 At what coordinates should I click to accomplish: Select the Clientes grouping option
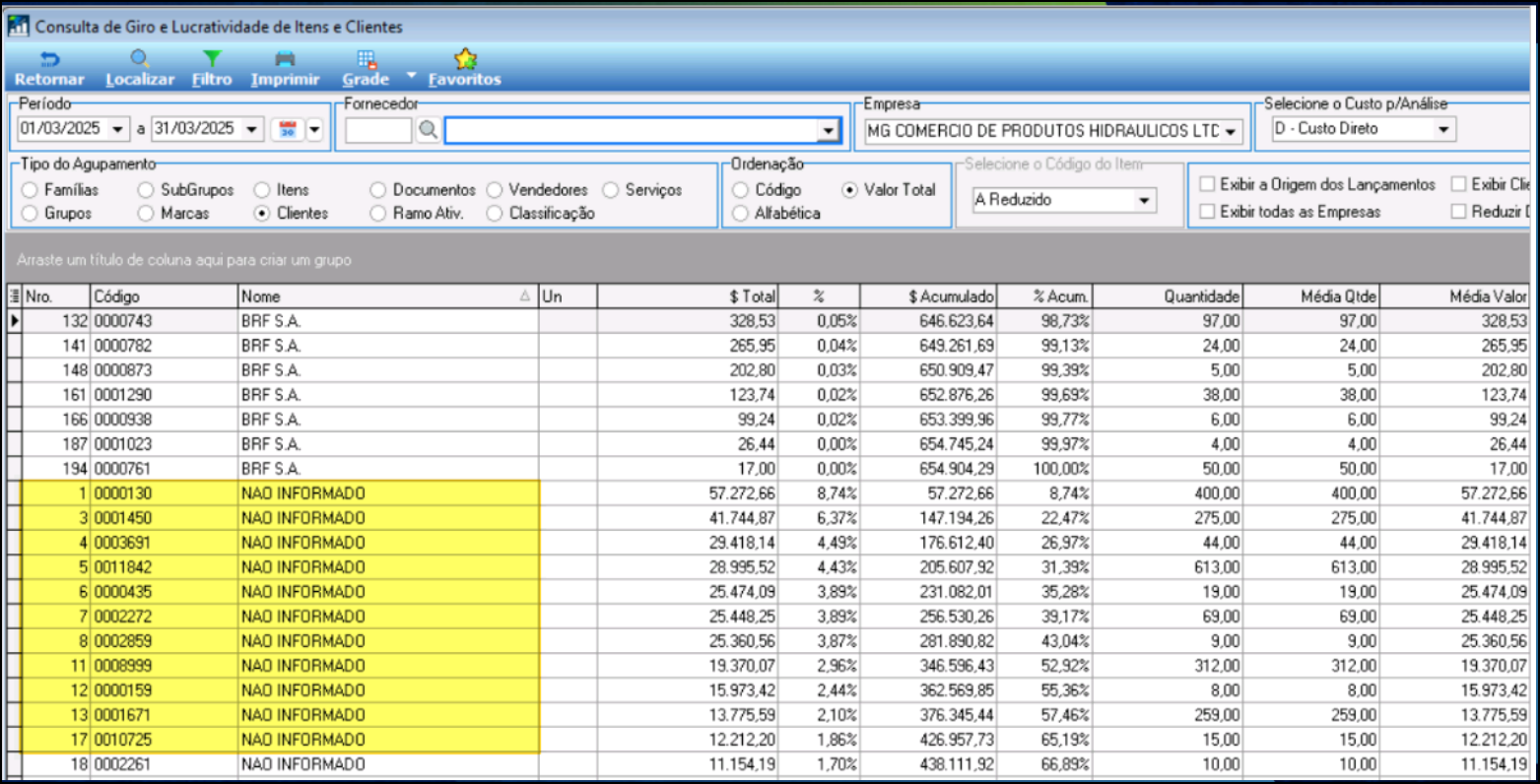pyautogui.click(x=292, y=213)
